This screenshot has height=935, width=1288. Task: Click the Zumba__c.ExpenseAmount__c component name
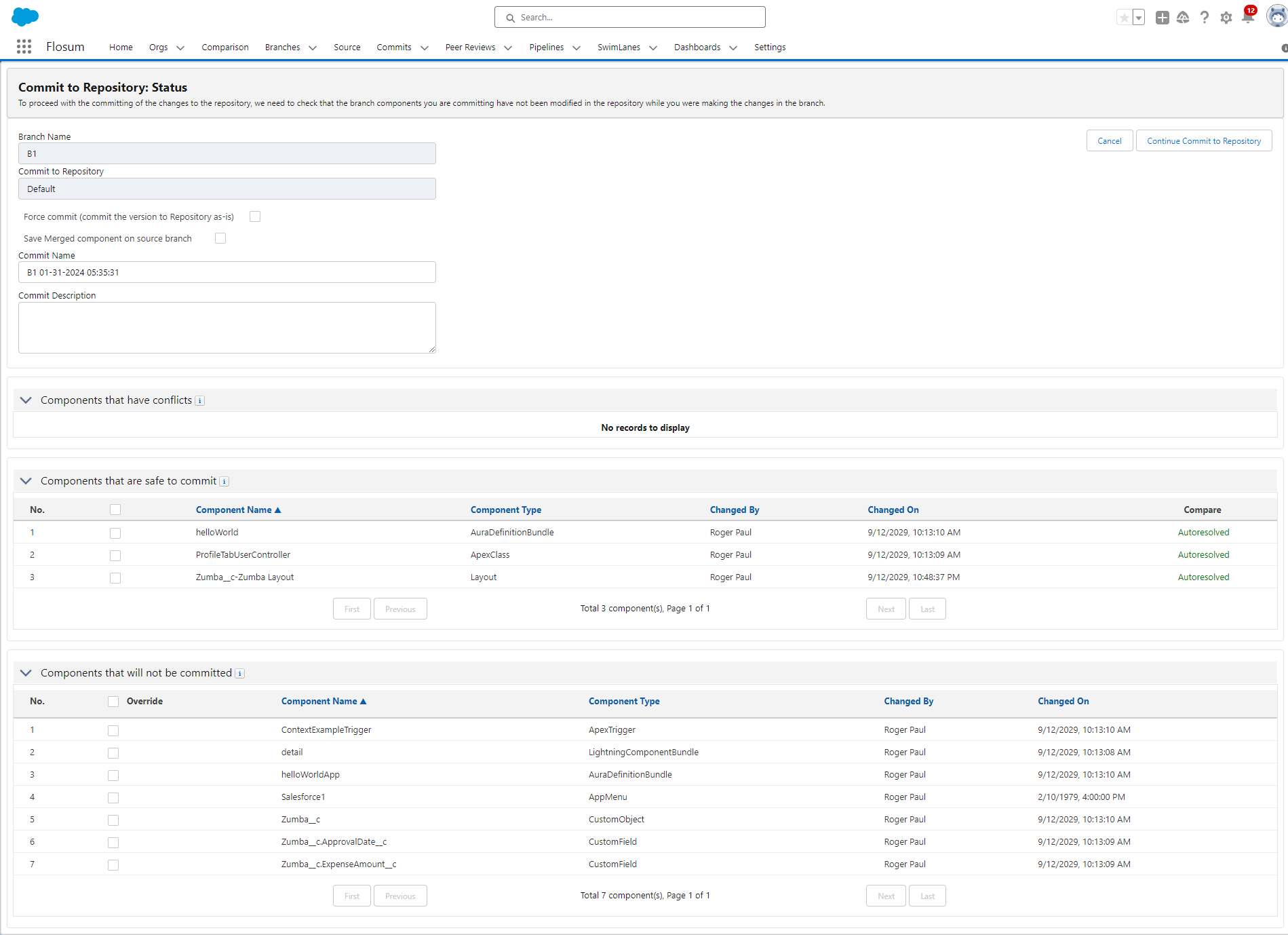coord(339,864)
